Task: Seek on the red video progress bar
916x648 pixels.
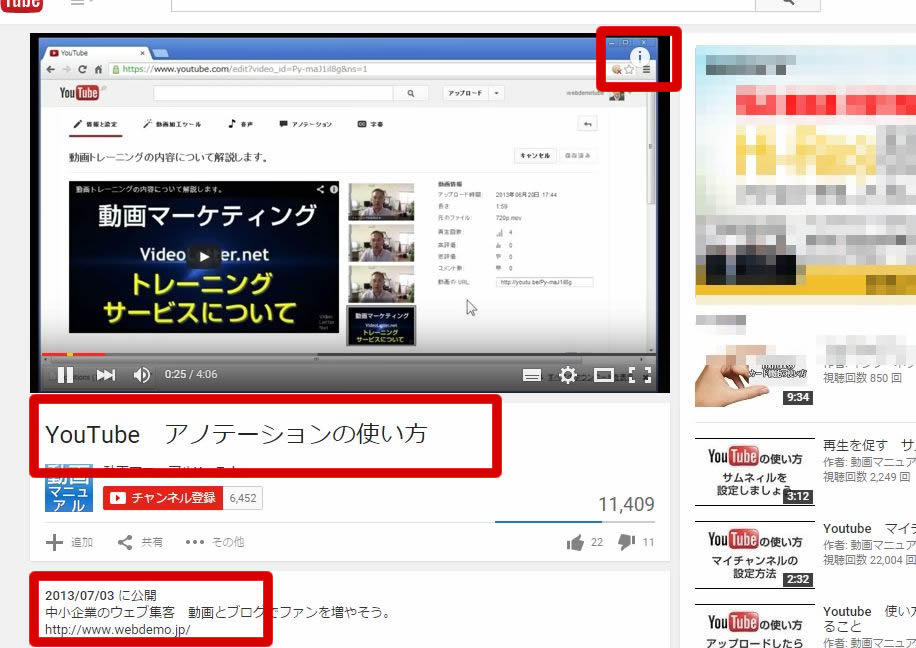Action: (73, 354)
